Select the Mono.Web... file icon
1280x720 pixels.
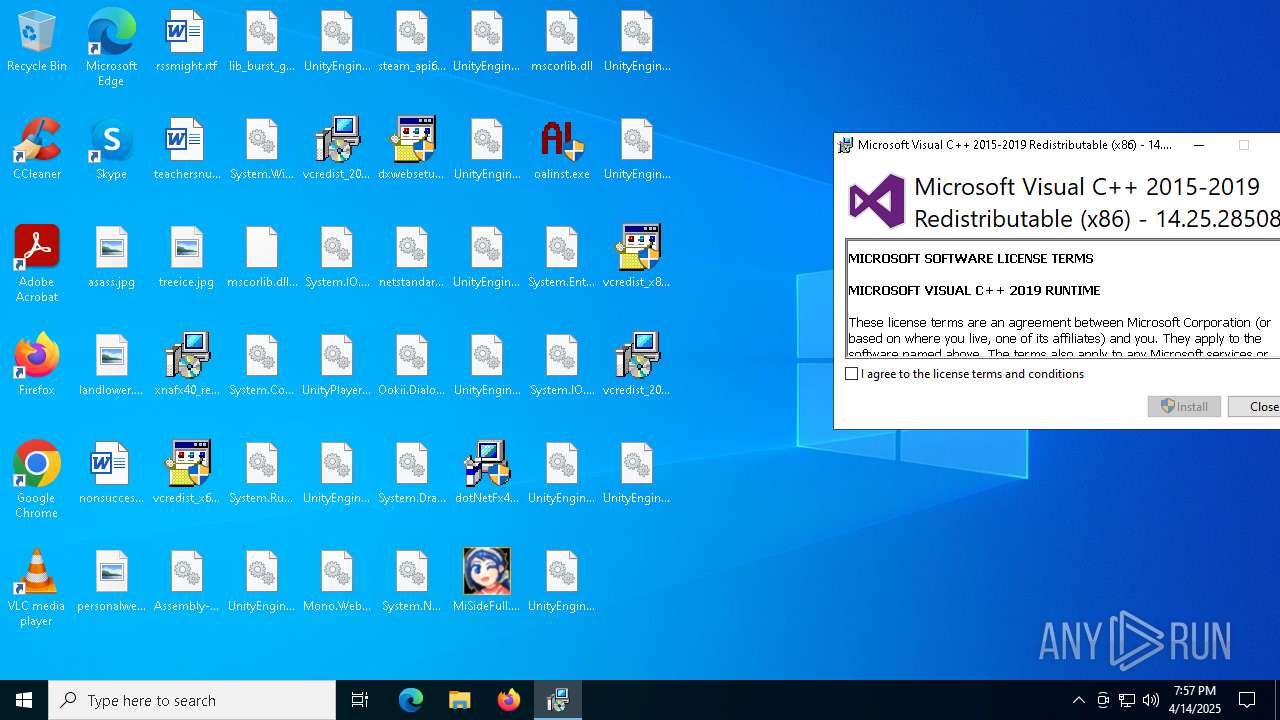coord(336,582)
